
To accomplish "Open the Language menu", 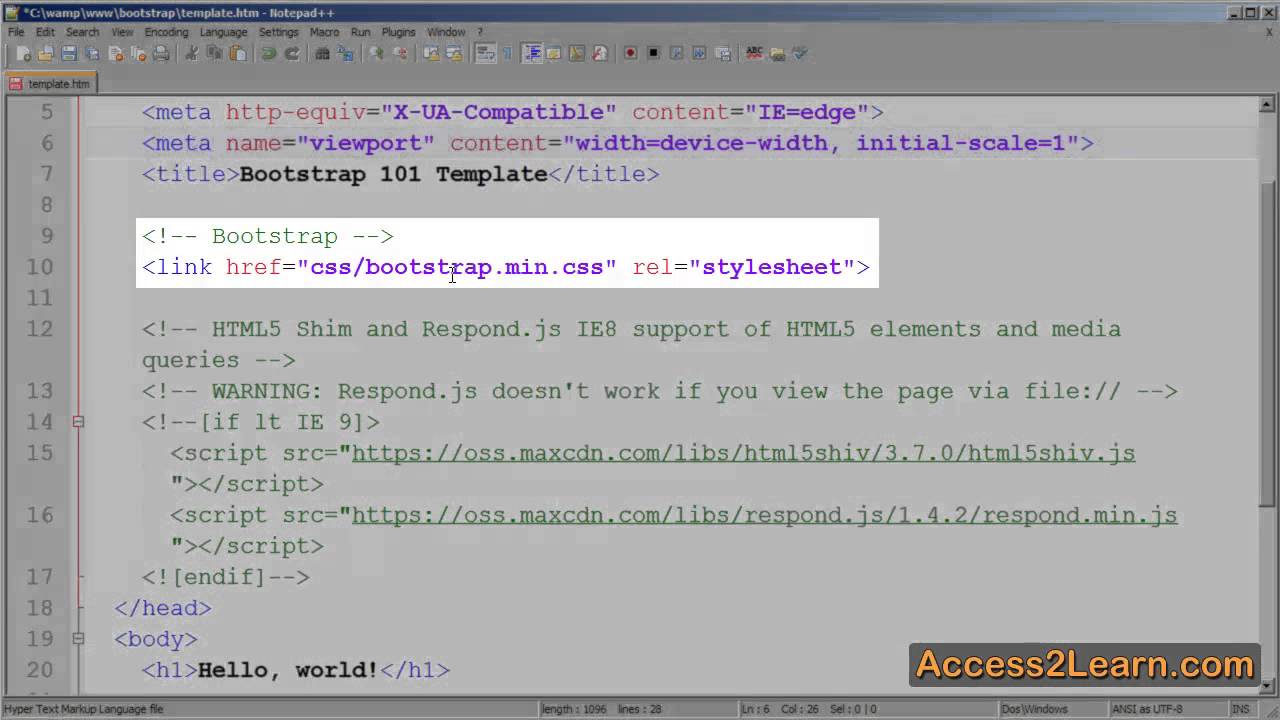I will coord(223,32).
